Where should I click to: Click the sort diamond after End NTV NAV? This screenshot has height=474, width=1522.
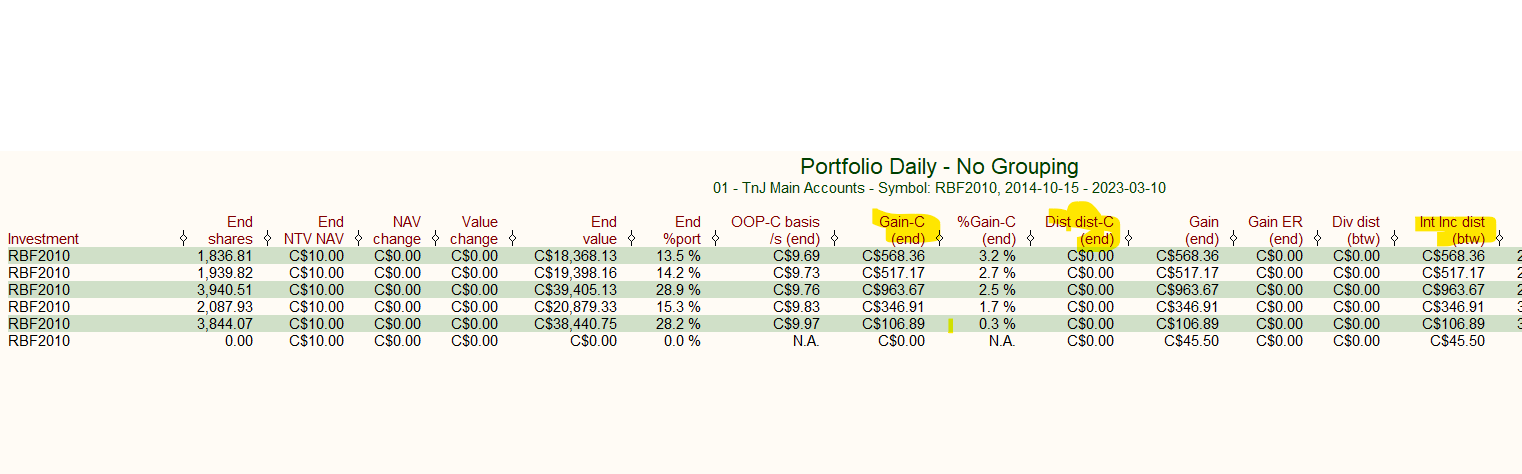(358, 239)
